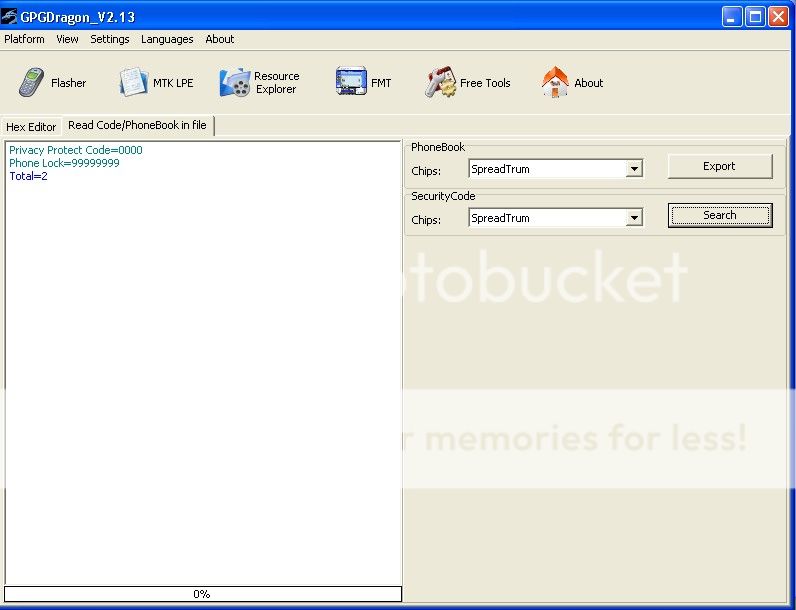796x610 pixels.
Task: Launch the FMT monitor icon
Action: pos(351,81)
